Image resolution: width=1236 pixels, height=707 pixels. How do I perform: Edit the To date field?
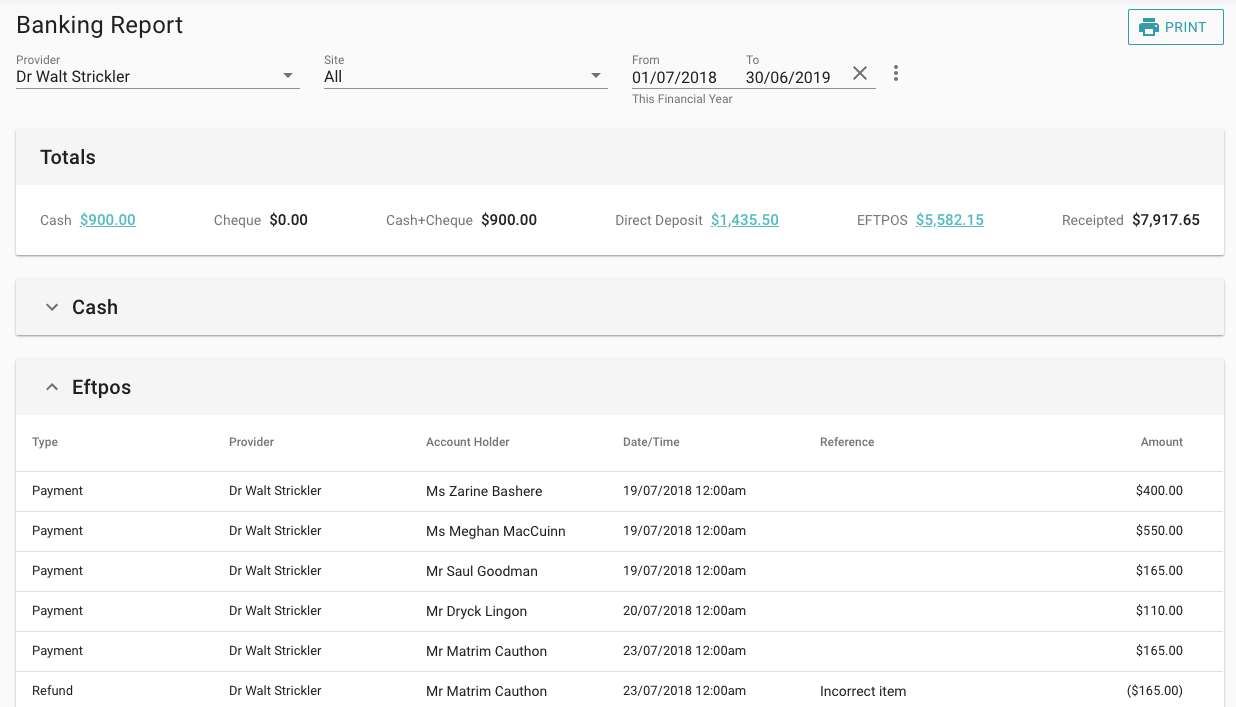(788, 77)
